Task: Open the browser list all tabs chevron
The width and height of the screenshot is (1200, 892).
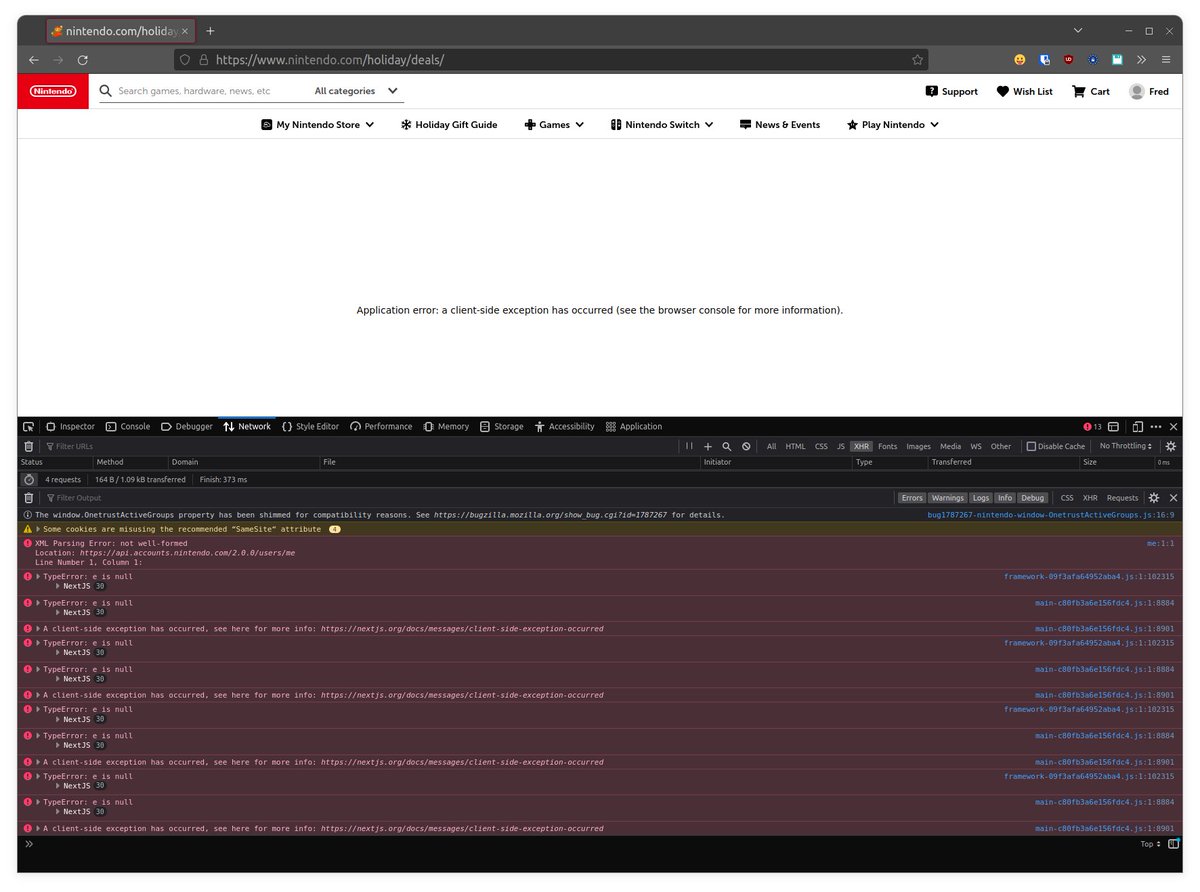Action: (x=1078, y=31)
